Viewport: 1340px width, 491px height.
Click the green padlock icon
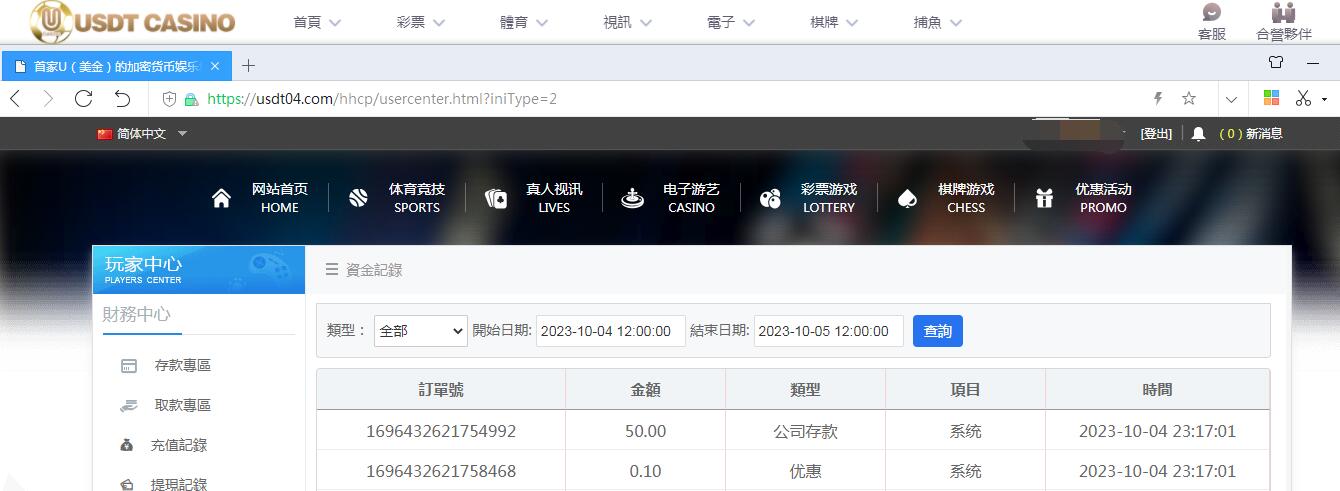(x=191, y=99)
